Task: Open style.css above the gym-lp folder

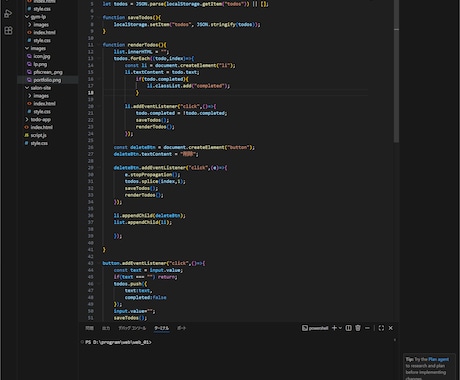Action: tap(42, 9)
